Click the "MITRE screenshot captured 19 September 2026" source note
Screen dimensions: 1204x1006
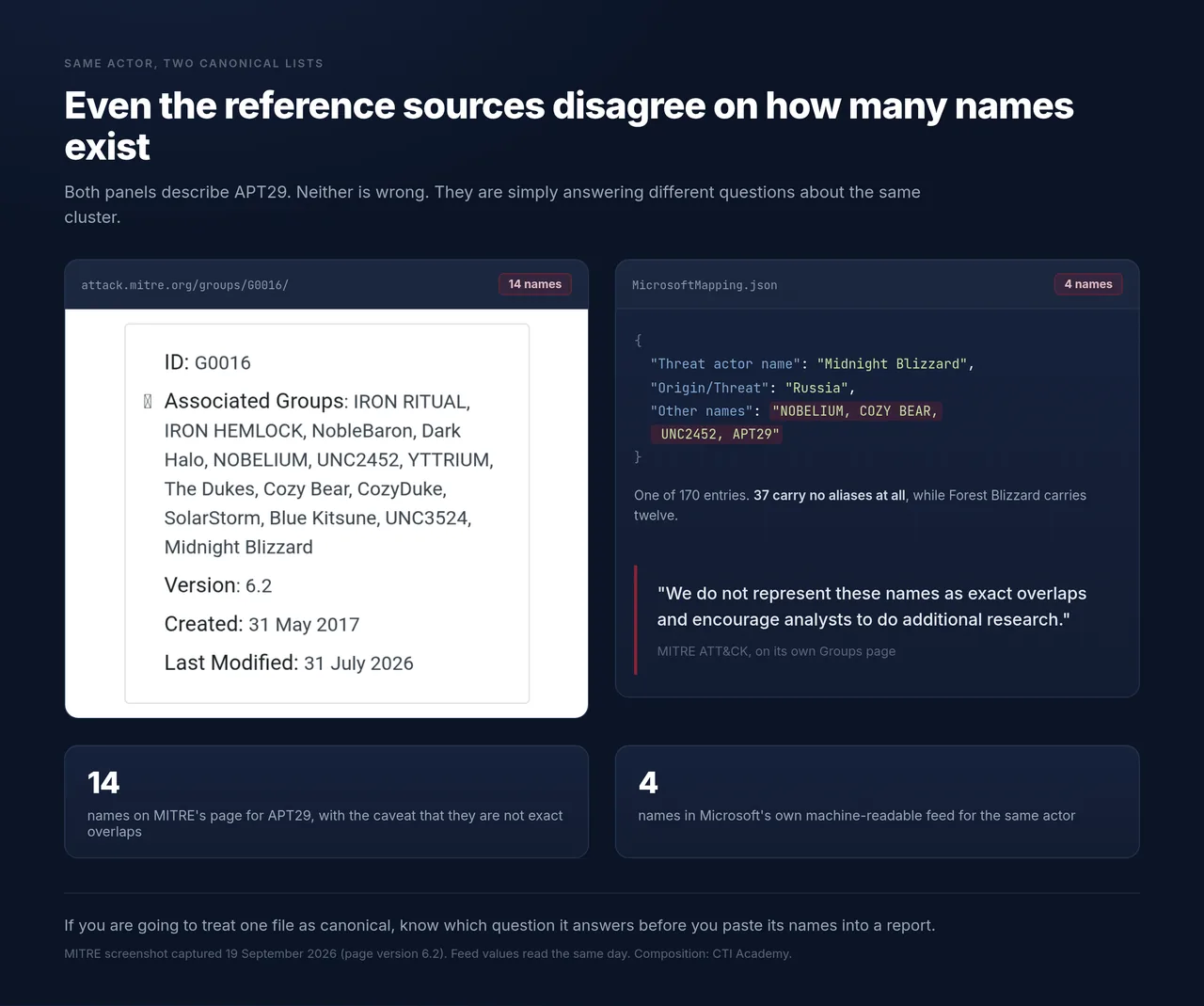pyautogui.click(x=428, y=953)
